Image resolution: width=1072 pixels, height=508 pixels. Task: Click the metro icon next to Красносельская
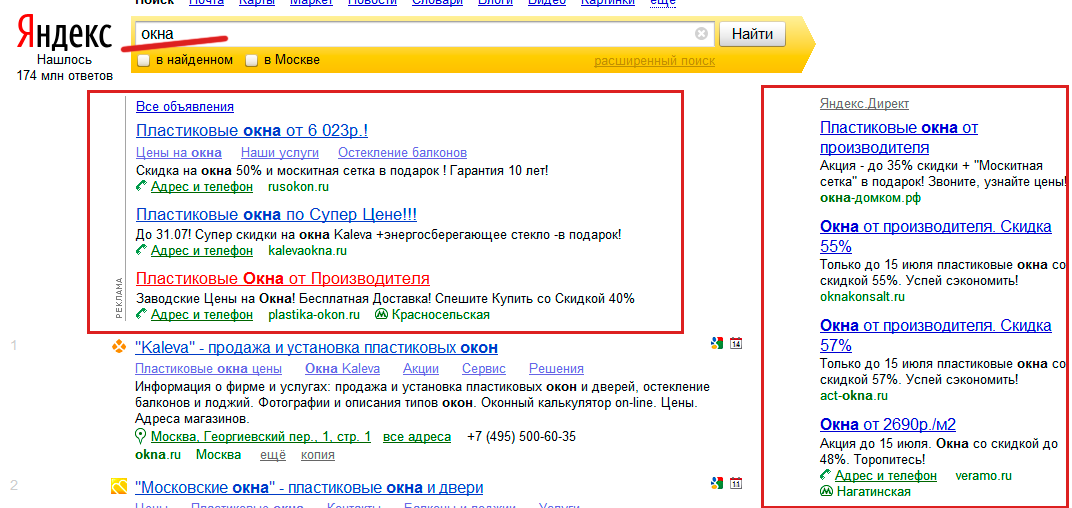(x=381, y=315)
